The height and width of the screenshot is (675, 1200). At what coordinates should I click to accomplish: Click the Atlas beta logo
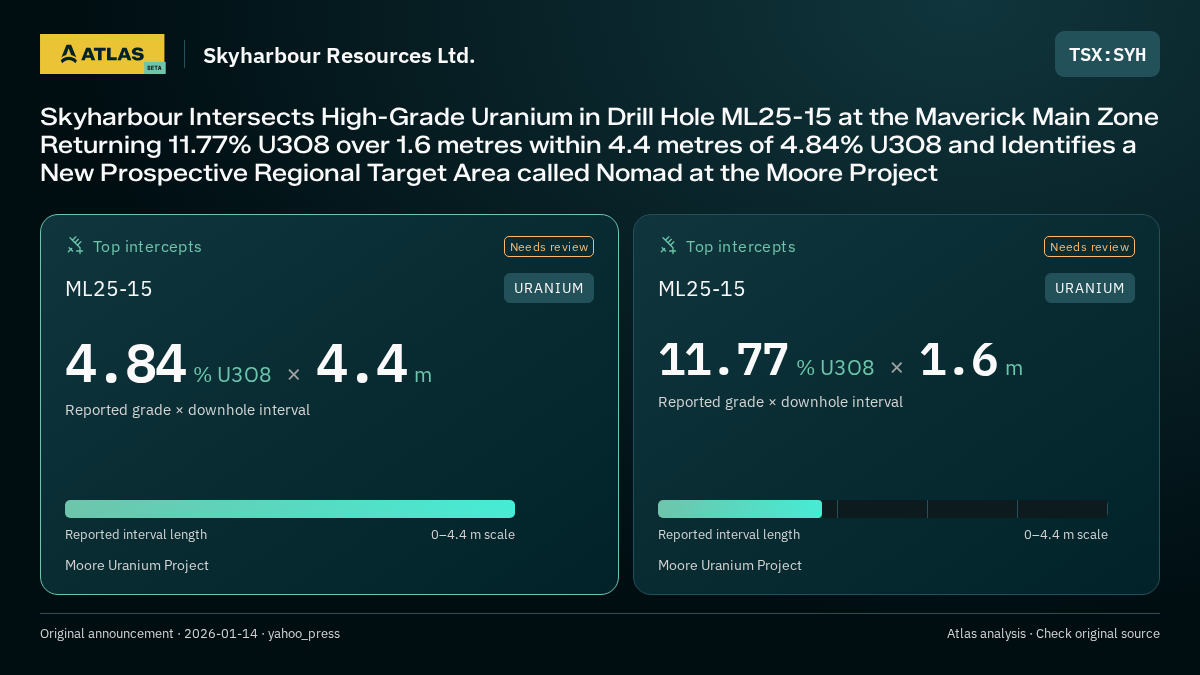(103, 54)
